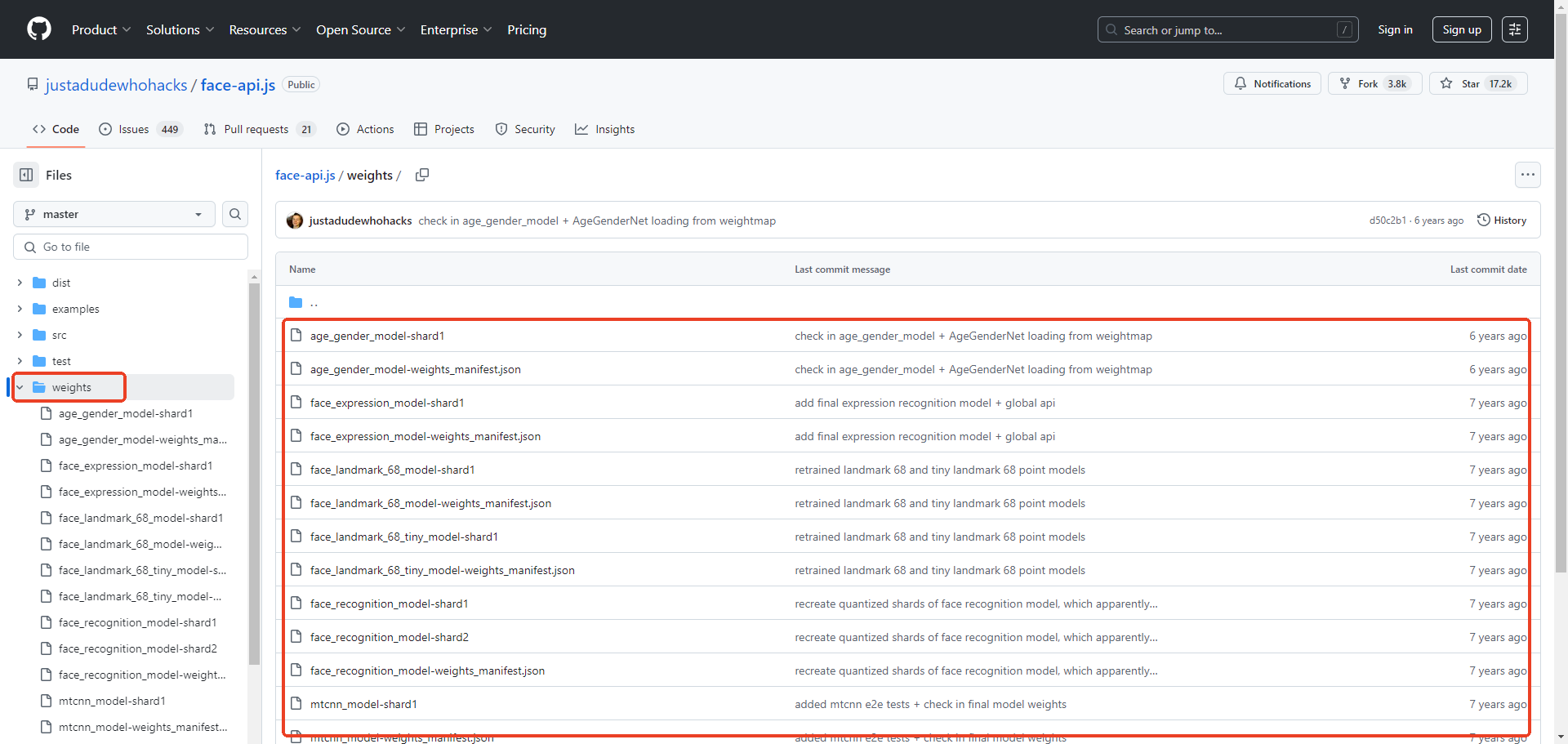Click the search files magnifier button
The image size is (1568, 744).
click(235, 214)
